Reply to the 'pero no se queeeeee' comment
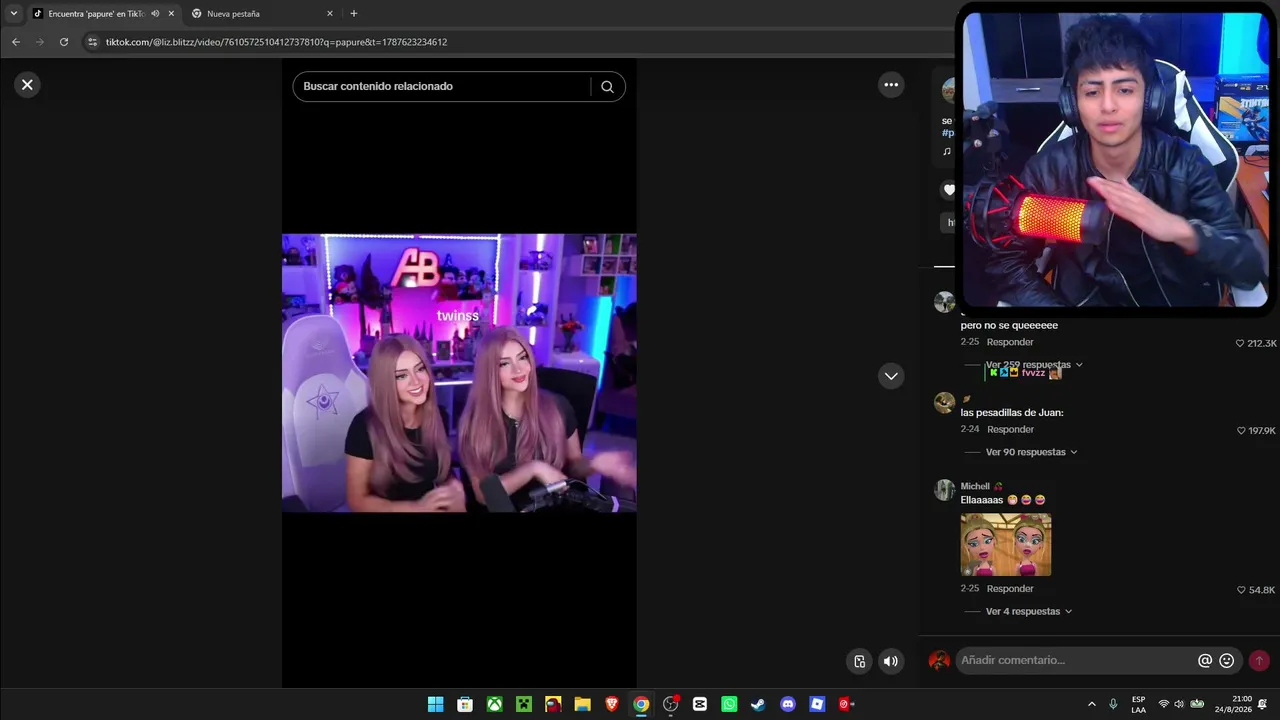This screenshot has height=720, width=1280. [x=1010, y=342]
